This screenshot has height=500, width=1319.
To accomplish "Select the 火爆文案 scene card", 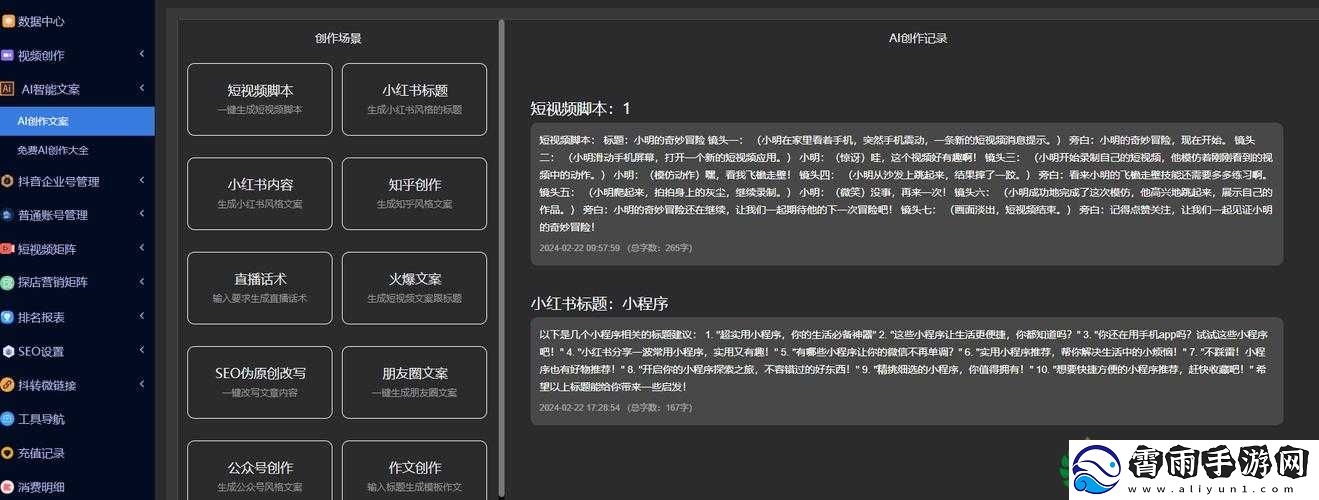I will [x=414, y=288].
